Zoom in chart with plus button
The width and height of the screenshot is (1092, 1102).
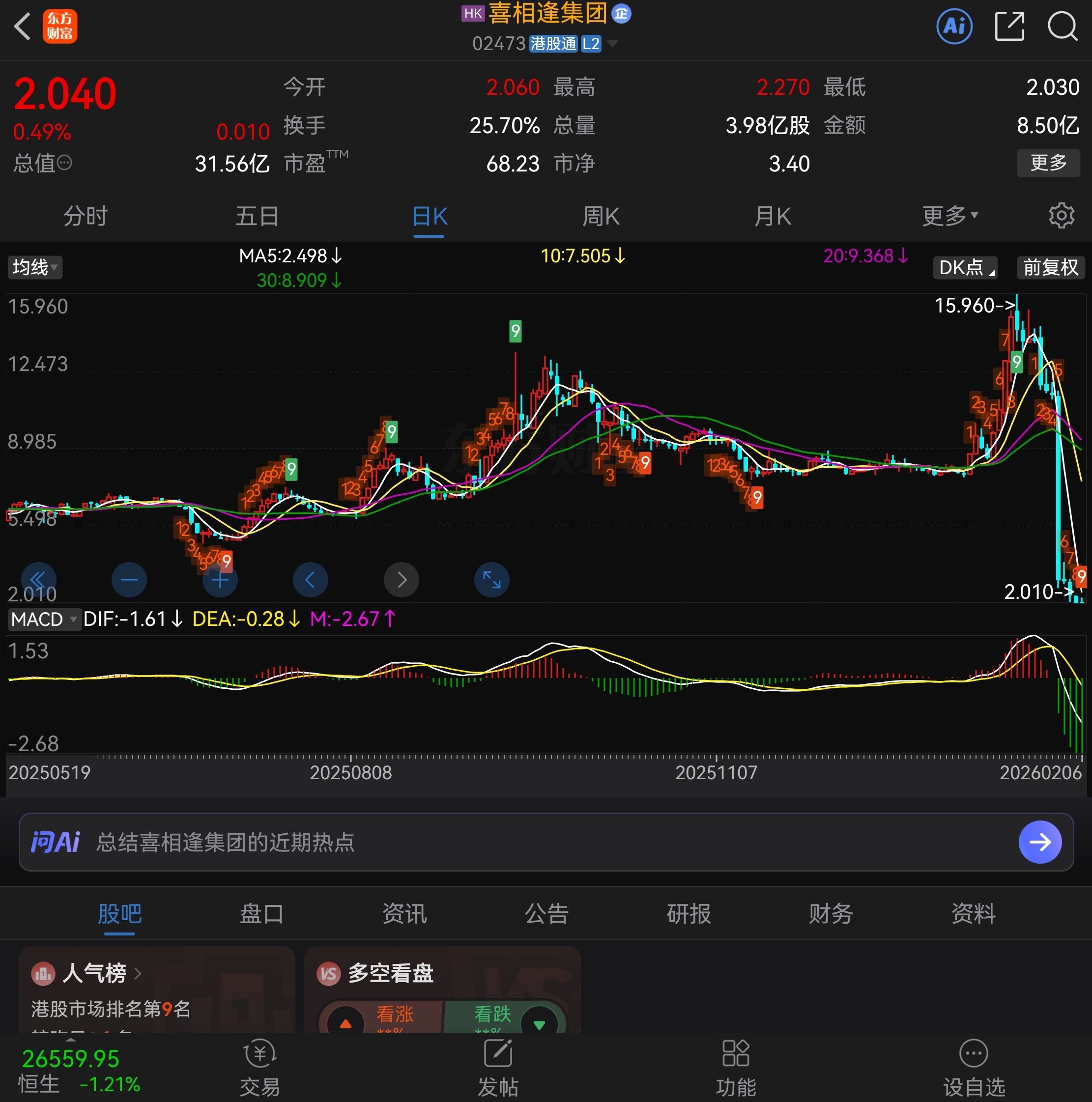[220, 580]
